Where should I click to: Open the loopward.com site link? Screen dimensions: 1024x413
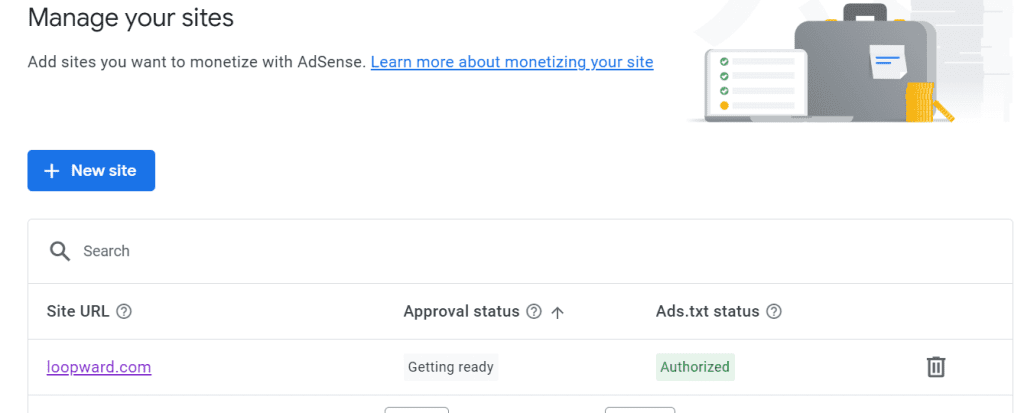(99, 367)
